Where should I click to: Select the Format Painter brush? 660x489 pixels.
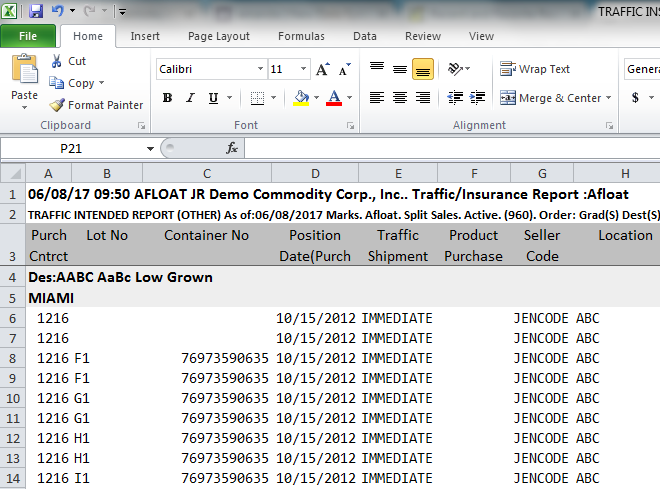56,105
